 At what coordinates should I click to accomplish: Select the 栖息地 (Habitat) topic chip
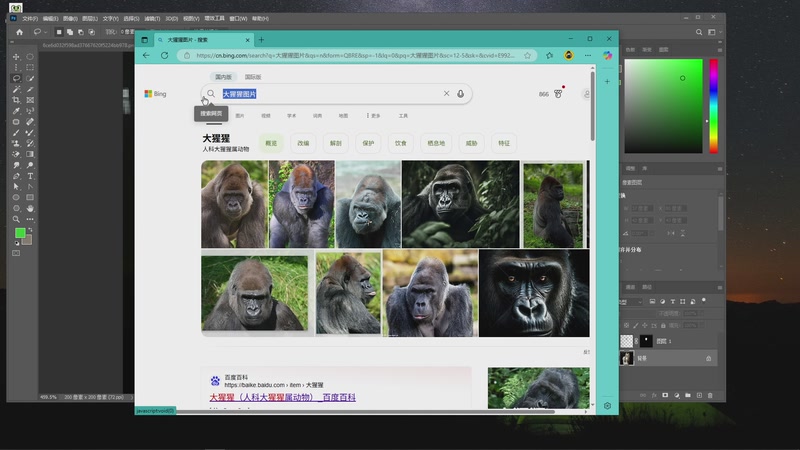(x=436, y=143)
